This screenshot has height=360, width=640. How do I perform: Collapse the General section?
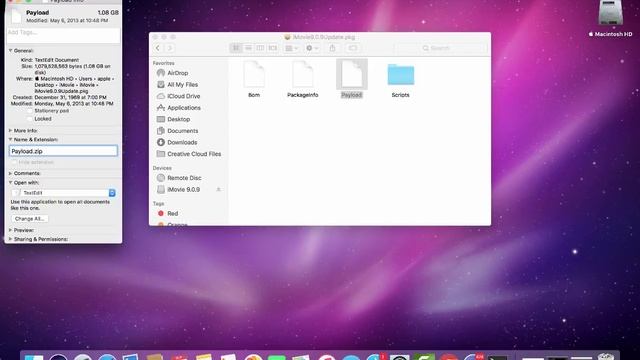11,51
